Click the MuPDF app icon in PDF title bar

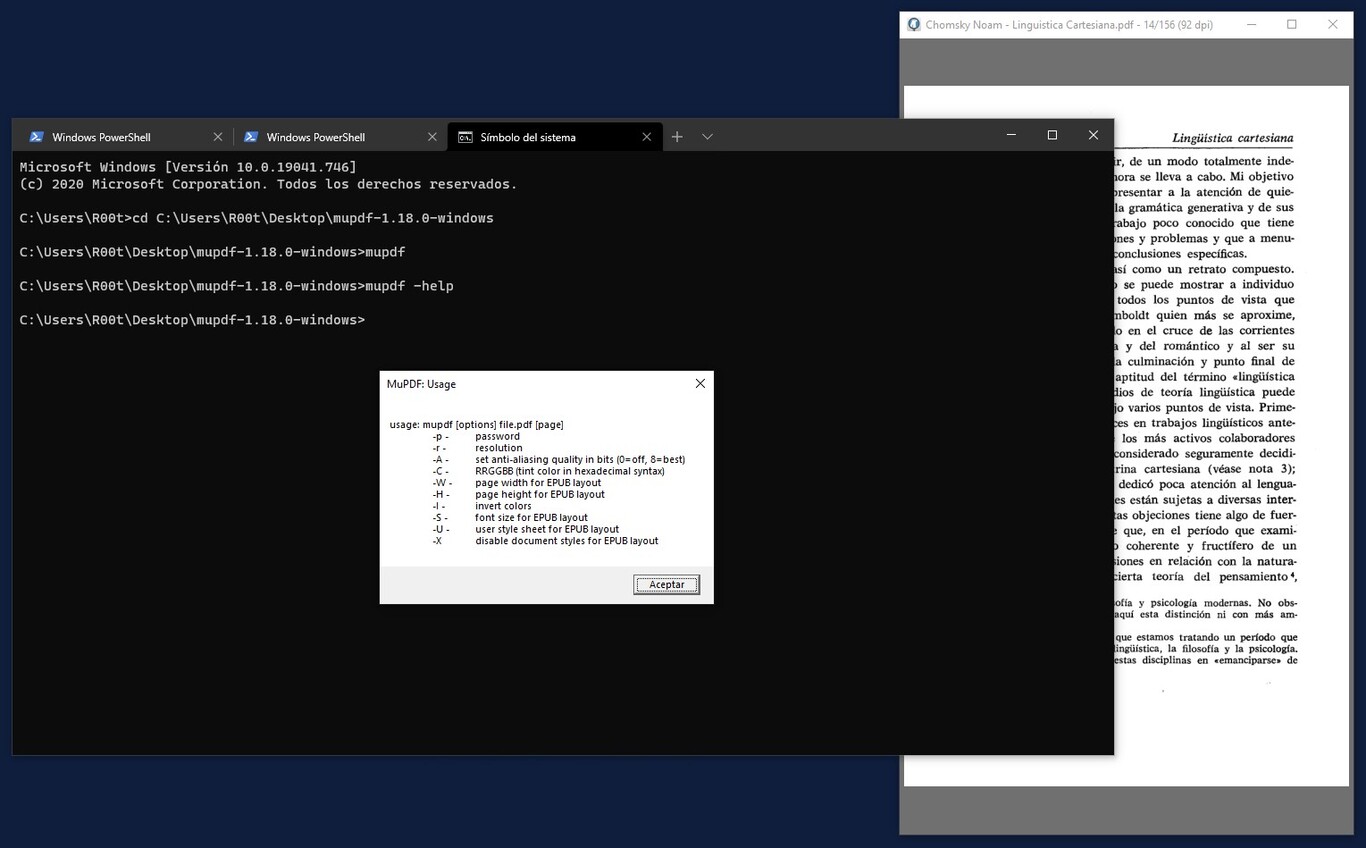[x=914, y=25]
